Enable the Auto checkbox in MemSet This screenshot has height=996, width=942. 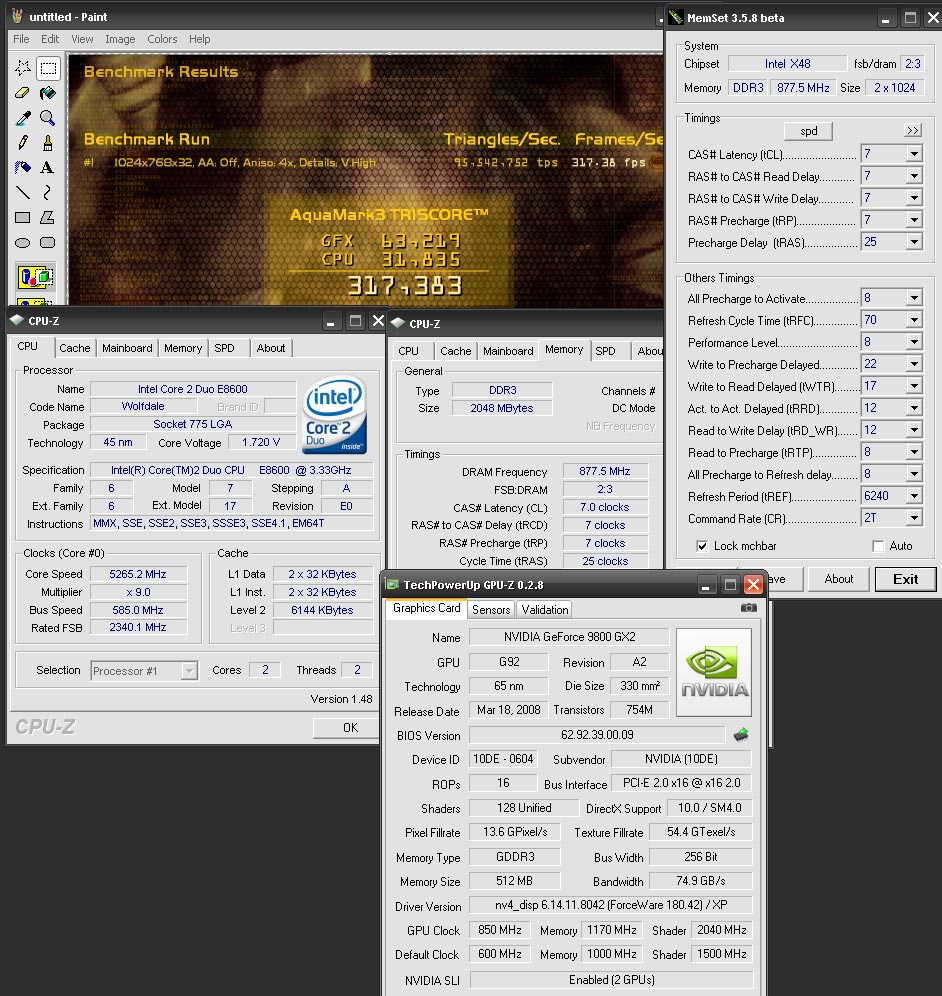pos(878,546)
